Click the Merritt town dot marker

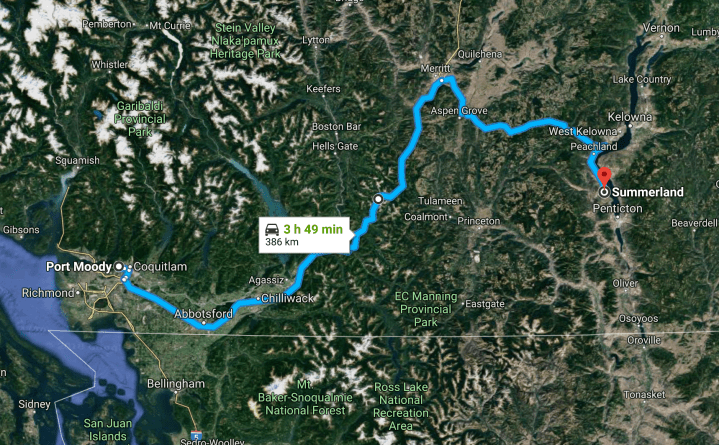pos(442,80)
